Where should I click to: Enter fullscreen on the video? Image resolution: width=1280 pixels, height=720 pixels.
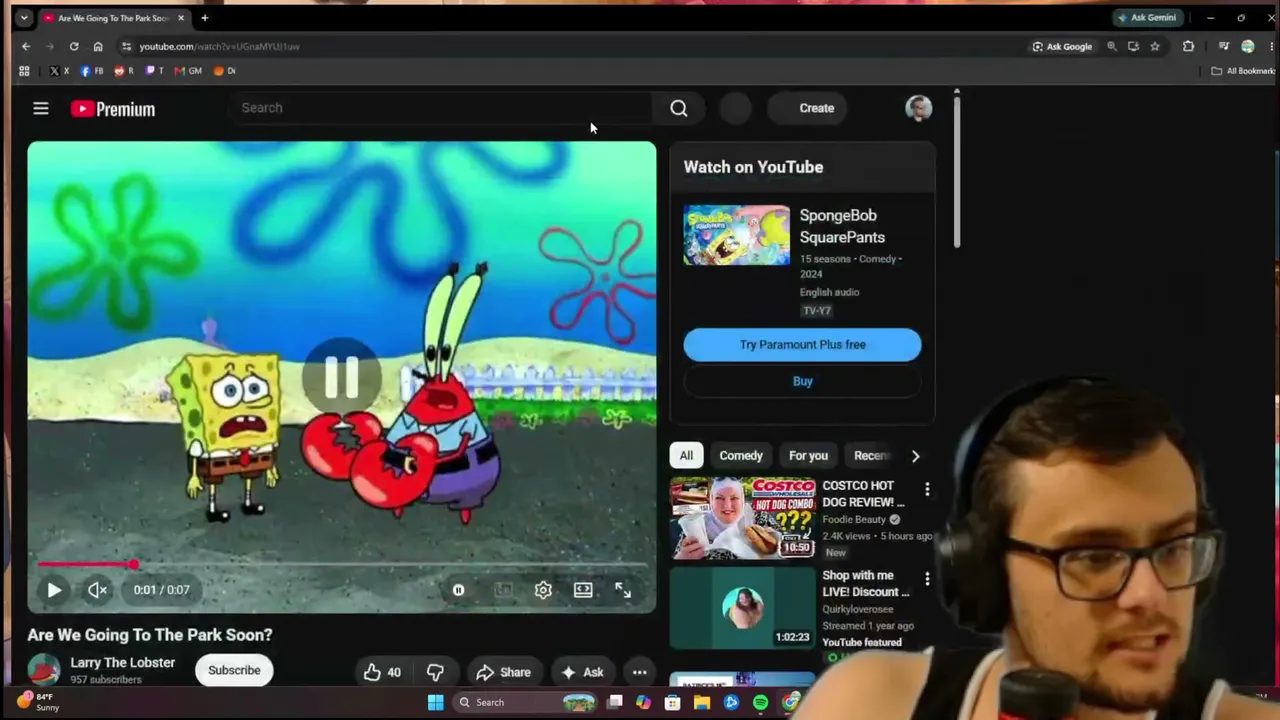click(x=623, y=590)
